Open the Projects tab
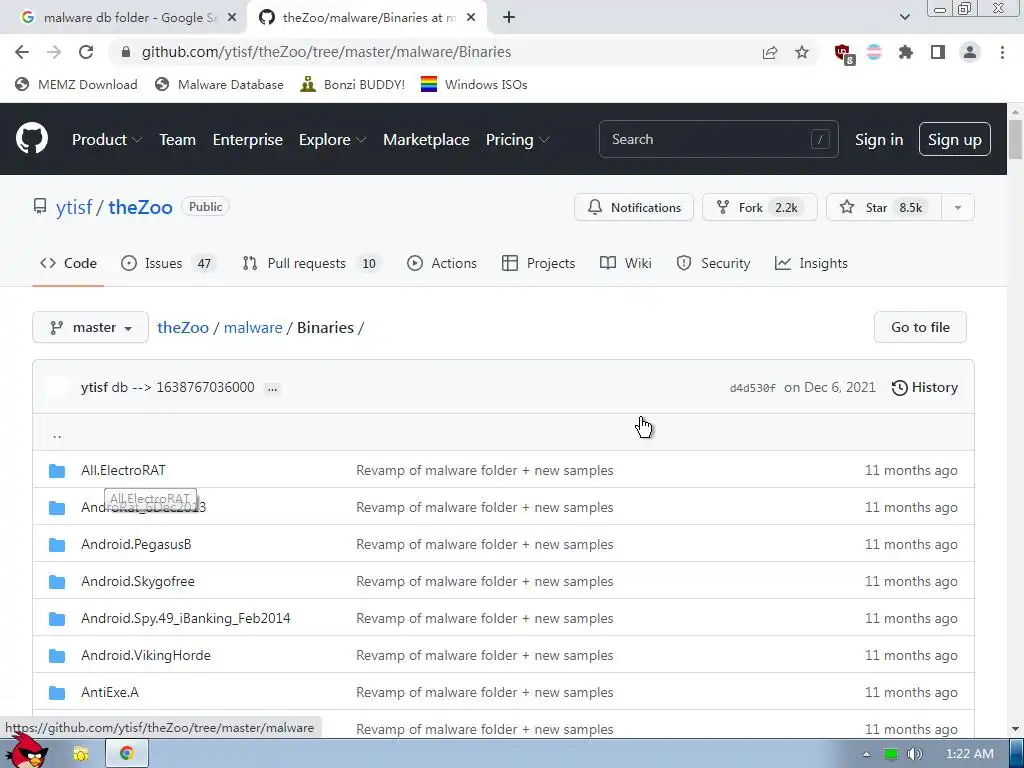Screen dimensions: 1024x768 (x=538, y=263)
